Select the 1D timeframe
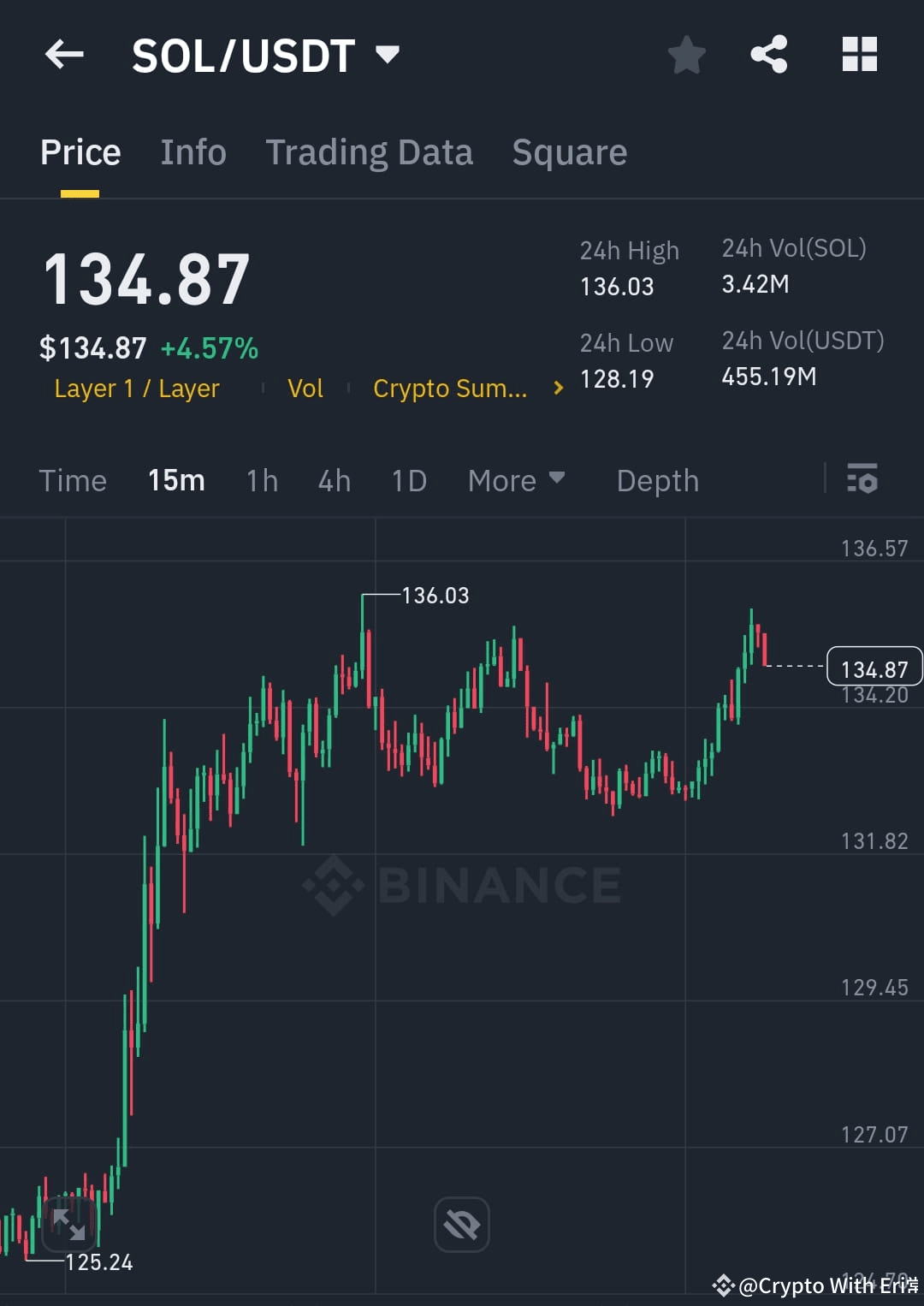Viewport: 924px width, 1306px height. coord(408,480)
